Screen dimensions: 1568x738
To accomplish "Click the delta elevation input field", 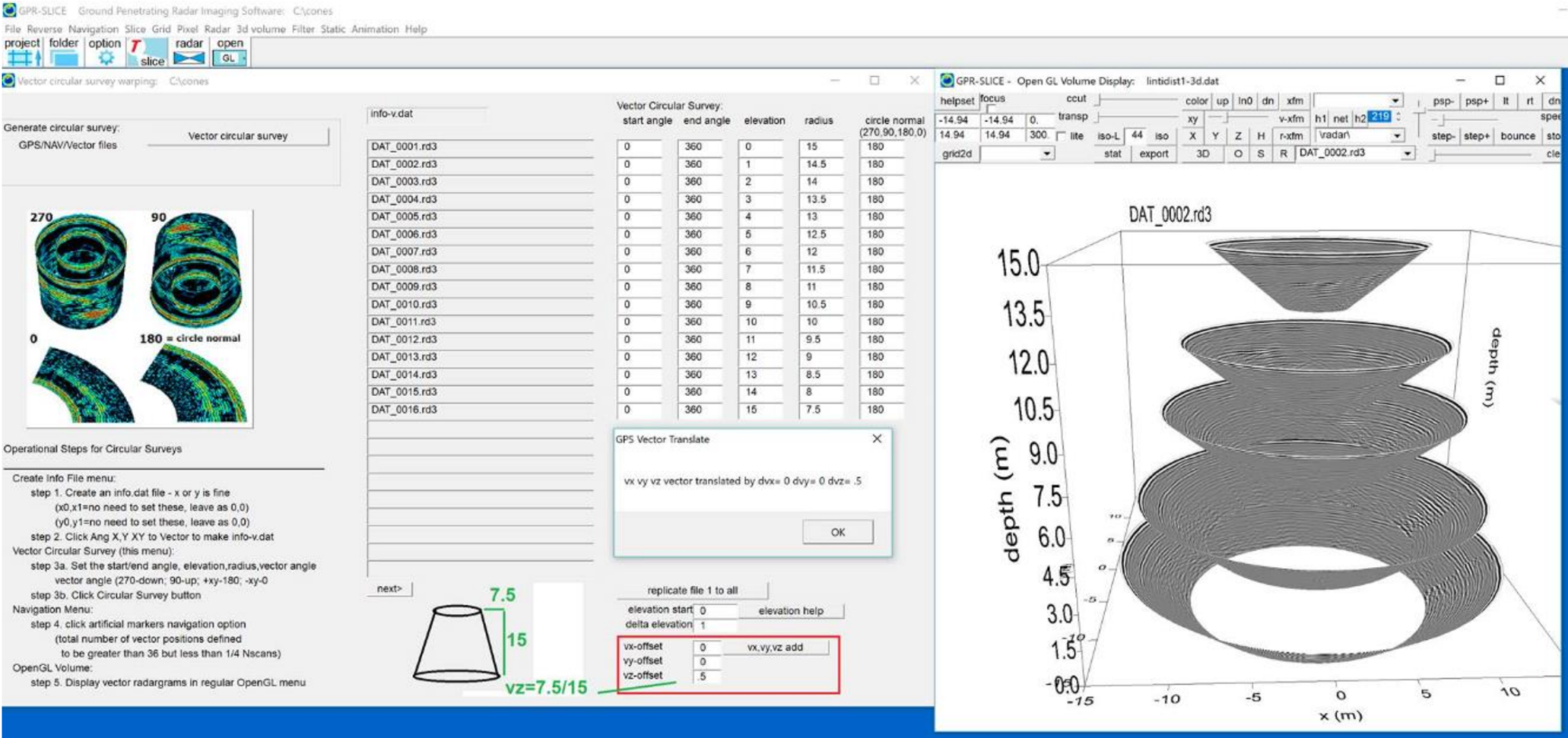I will coord(716,625).
